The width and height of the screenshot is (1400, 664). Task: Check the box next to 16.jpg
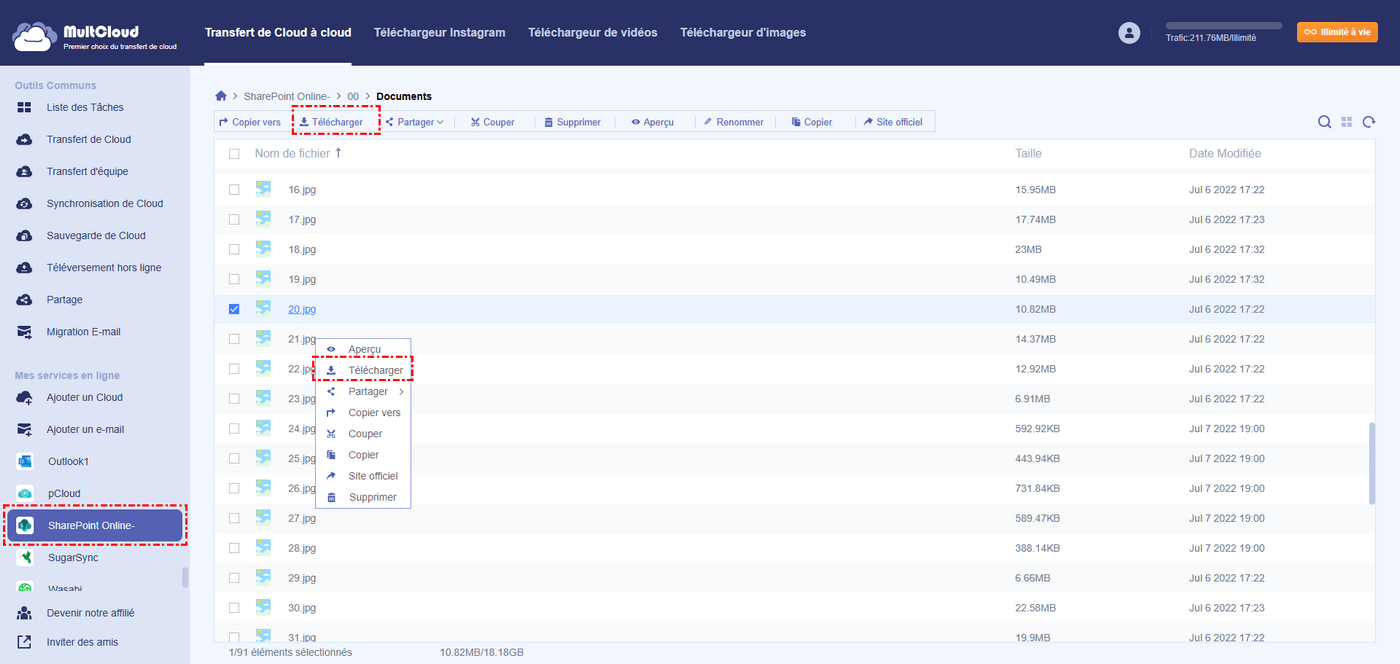tap(234, 189)
